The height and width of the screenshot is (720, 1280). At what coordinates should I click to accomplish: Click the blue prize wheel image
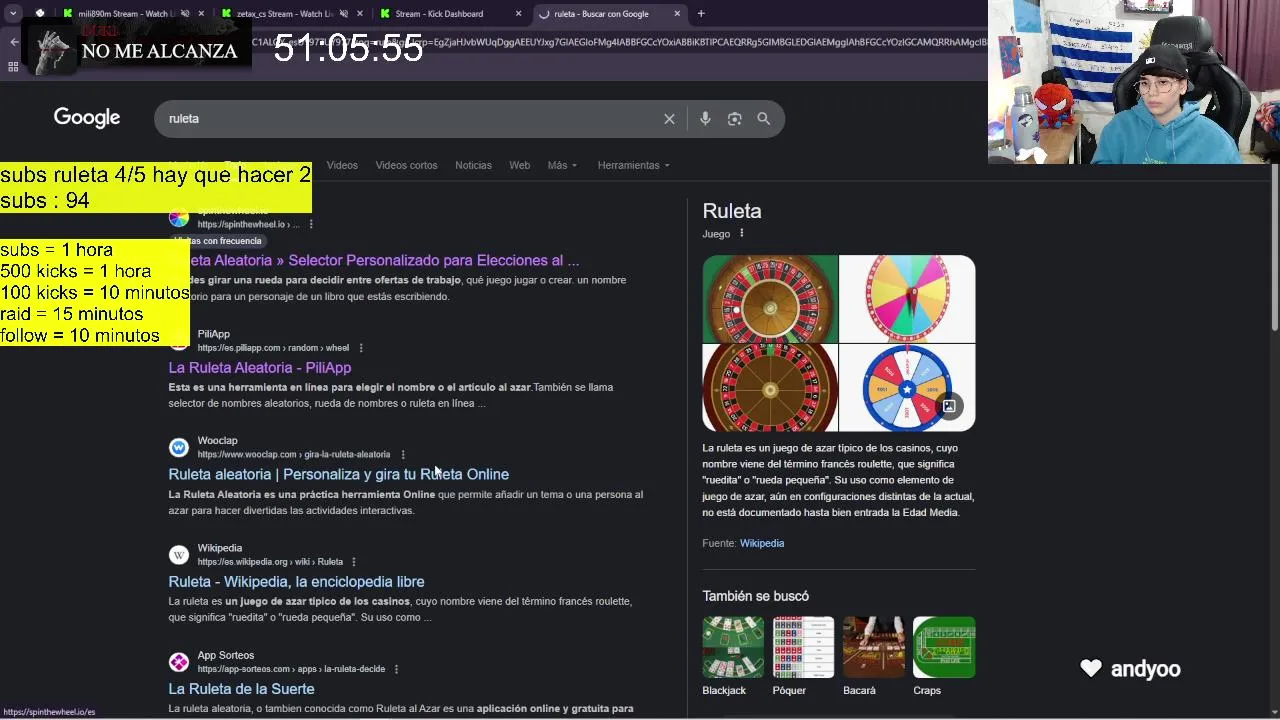coord(907,388)
